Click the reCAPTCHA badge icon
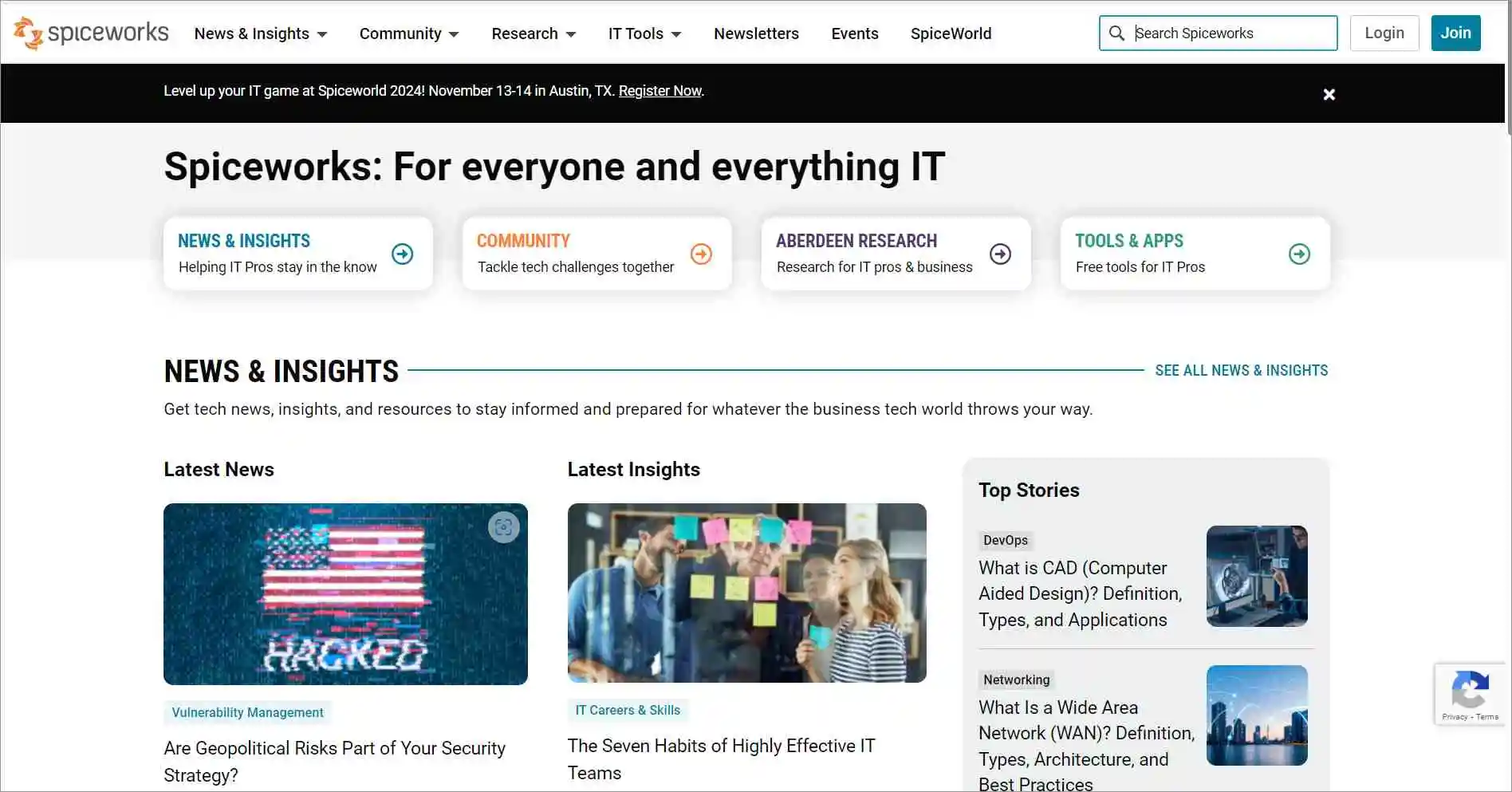This screenshot has height=792, width=1512. pos(1471,690)
